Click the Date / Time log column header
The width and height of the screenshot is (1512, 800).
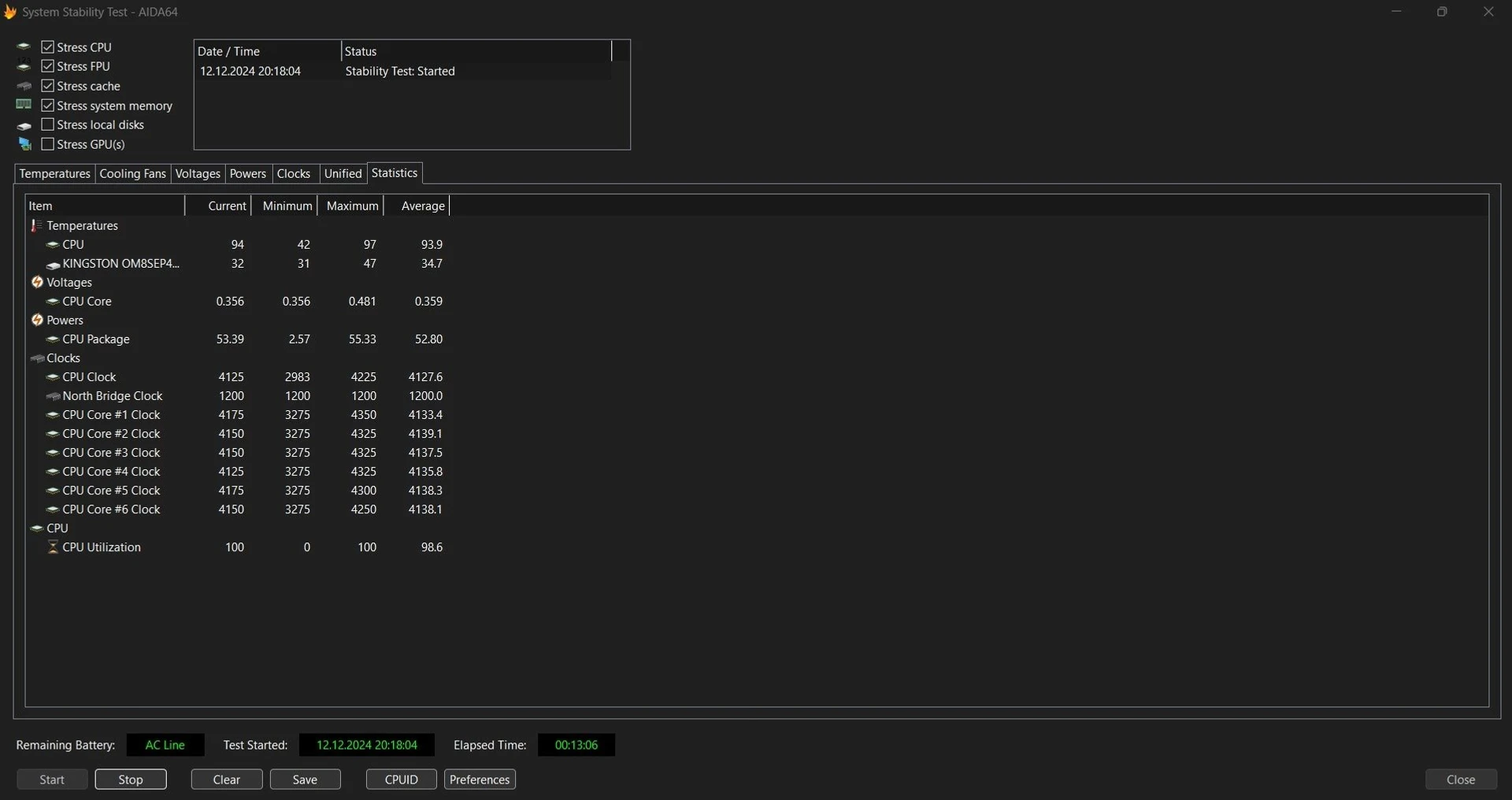tap(268, 51)
